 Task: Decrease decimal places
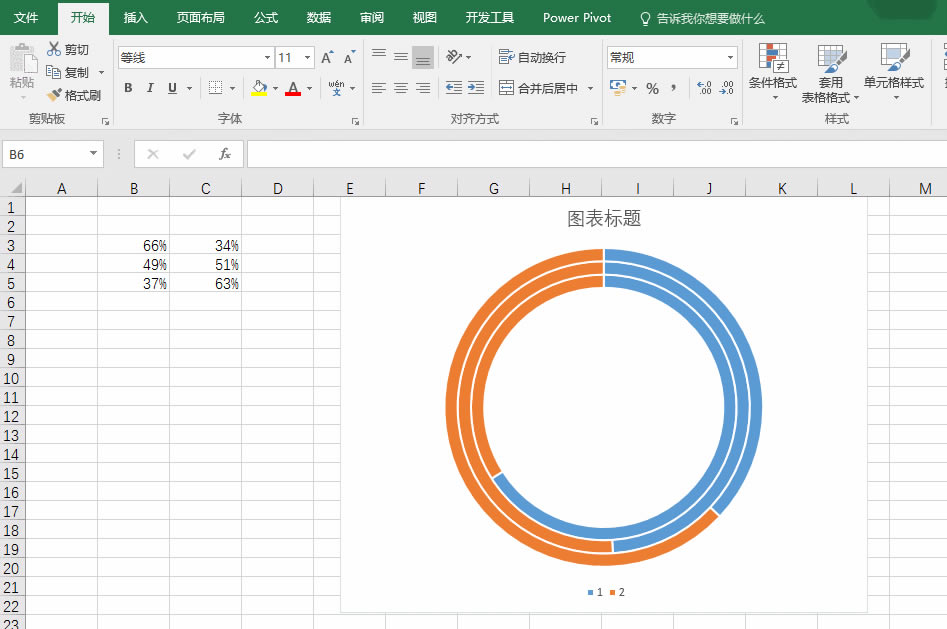727,88
